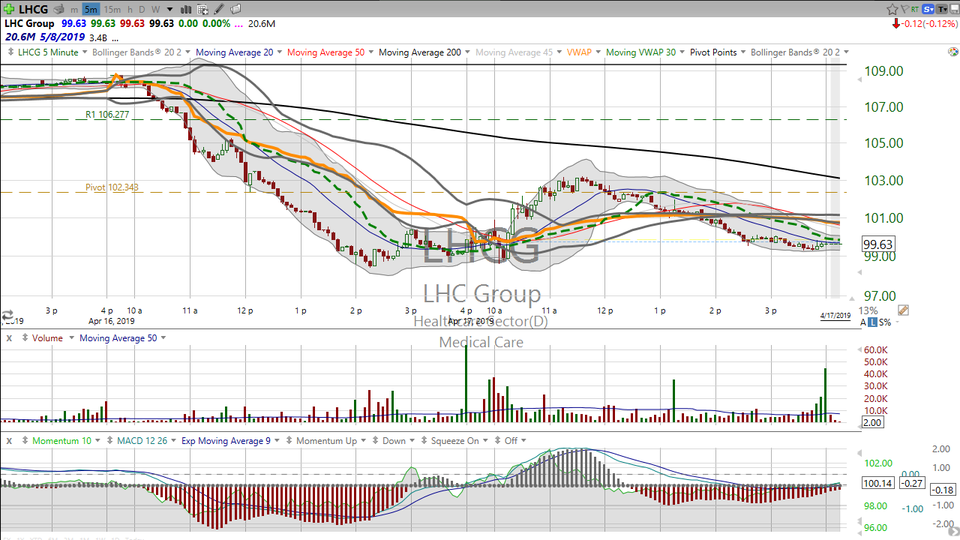Close the Momentum pane with X
Image resolution: width=960 pixels, height=540 pixels.
[9, 441]
